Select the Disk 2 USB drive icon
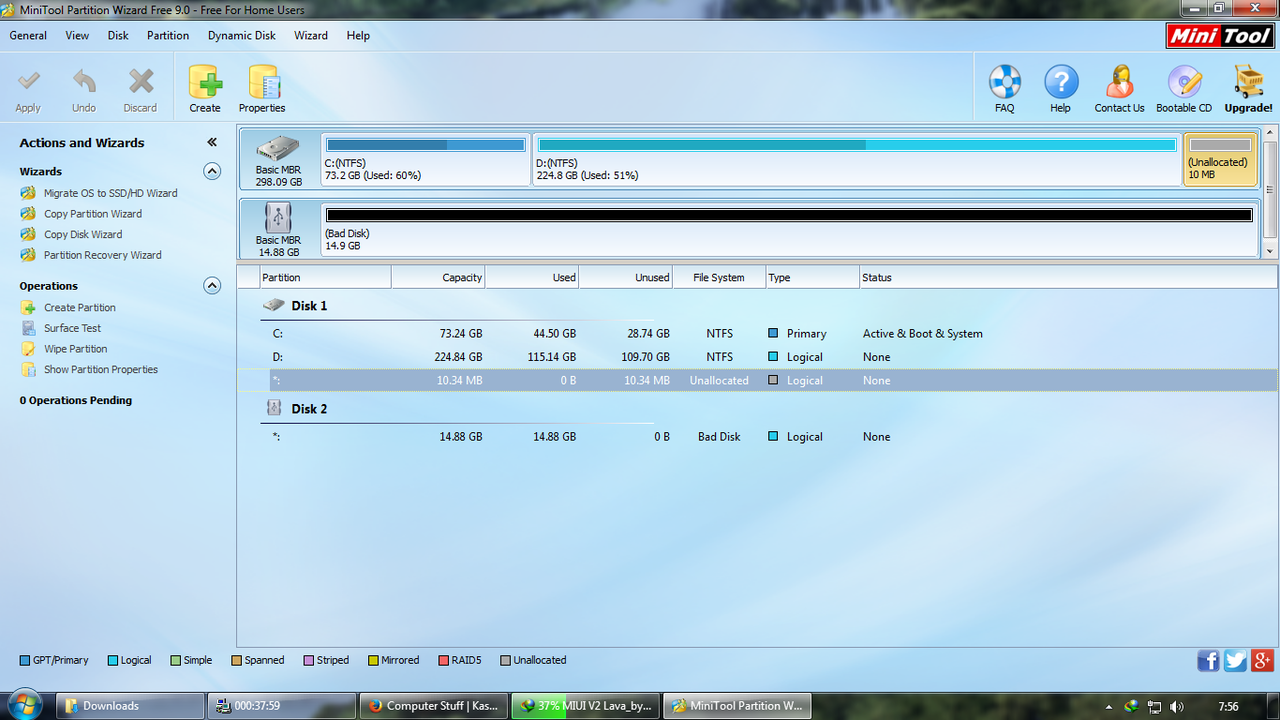1280x720 pixels. coord(278,218)
